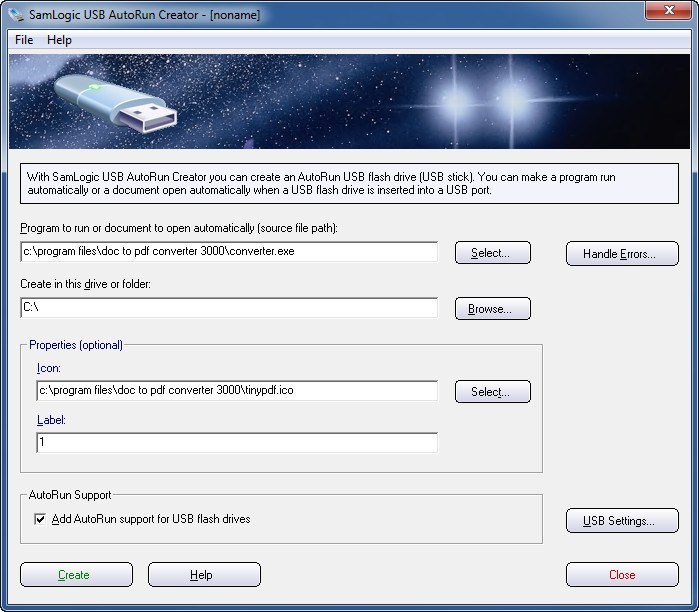This screenshot has width=699, height=612.
Task: Click the 'Program to run or document' label
Action: [x=179, y=228]
